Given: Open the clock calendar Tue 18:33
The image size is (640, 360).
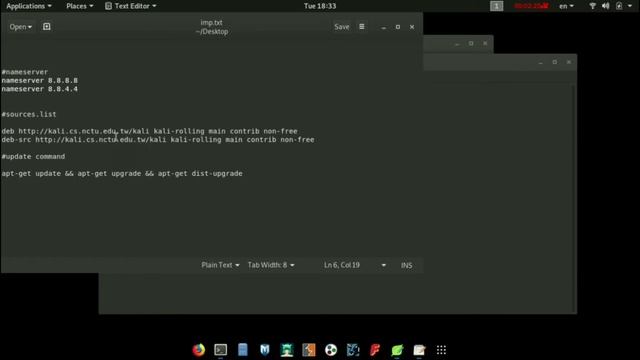Looking at the screenshot, I should coord(320,6).
